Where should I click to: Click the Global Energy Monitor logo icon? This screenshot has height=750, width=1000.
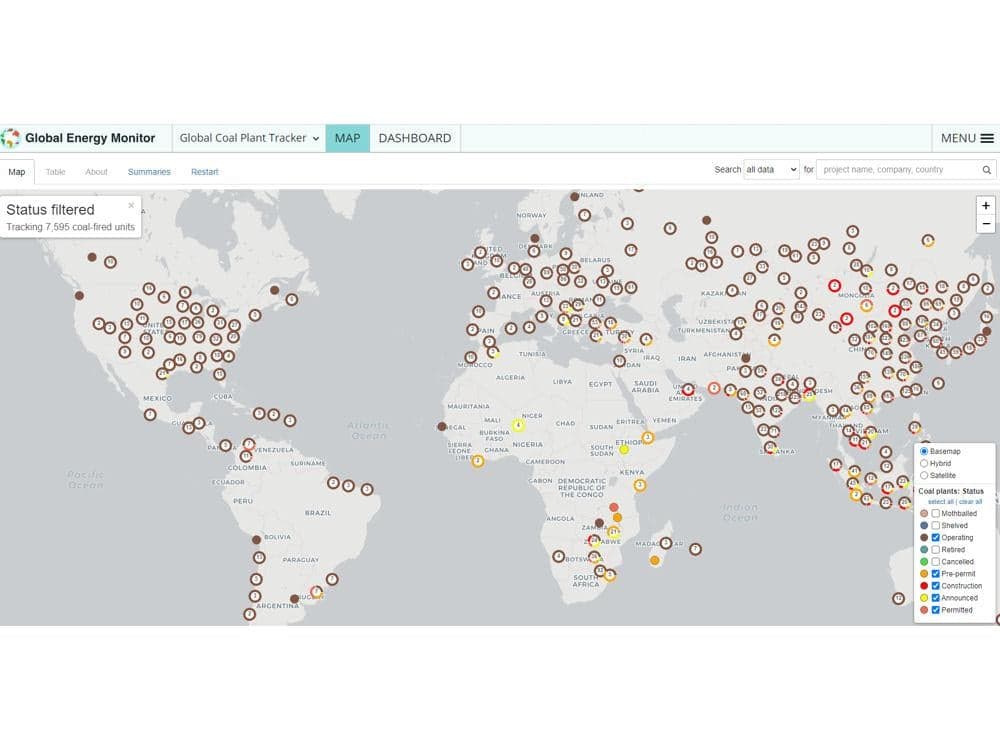pyautogui.click(x=10, y=138)
